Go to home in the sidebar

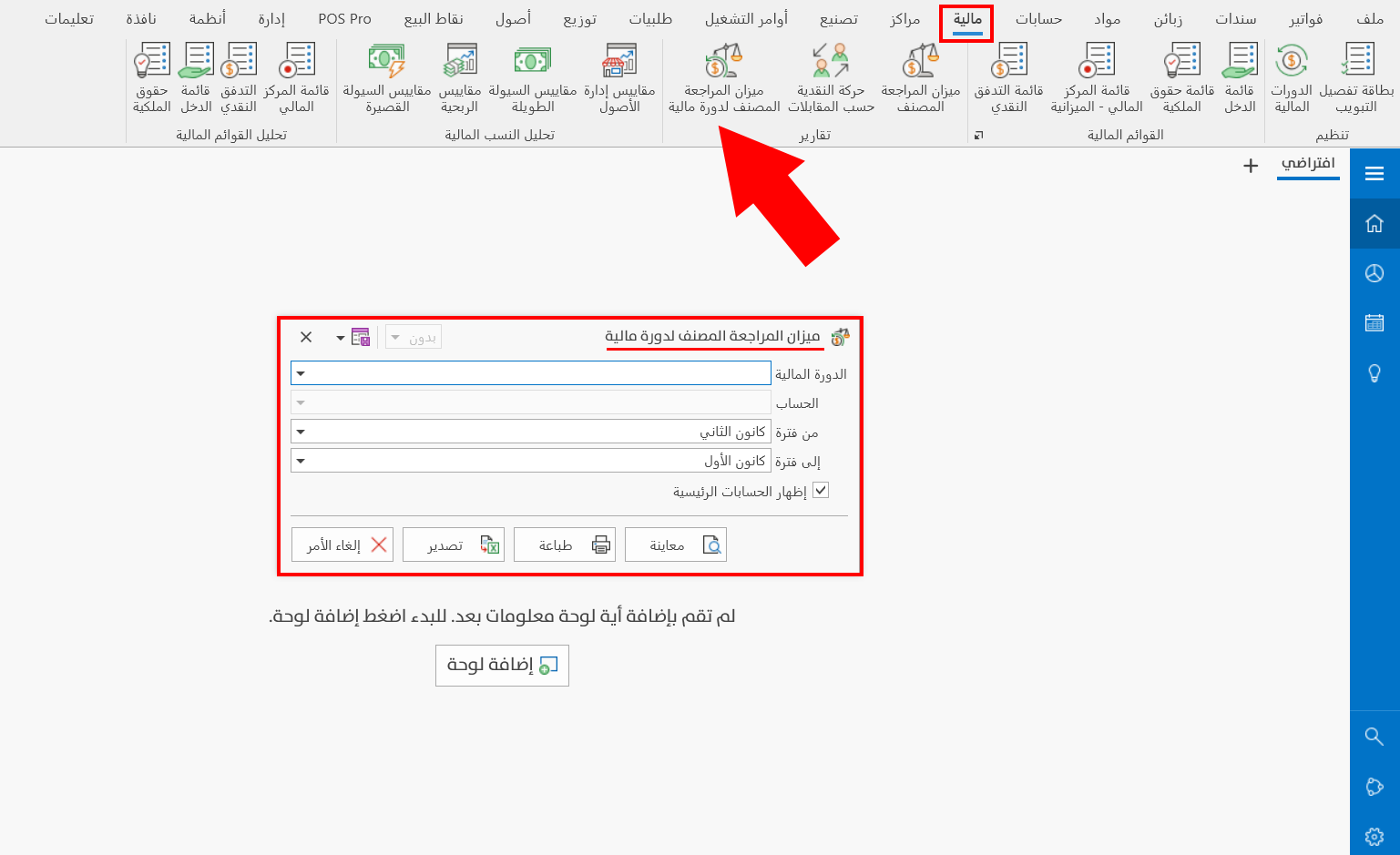pyautogui.click(x=1374, y=223)
